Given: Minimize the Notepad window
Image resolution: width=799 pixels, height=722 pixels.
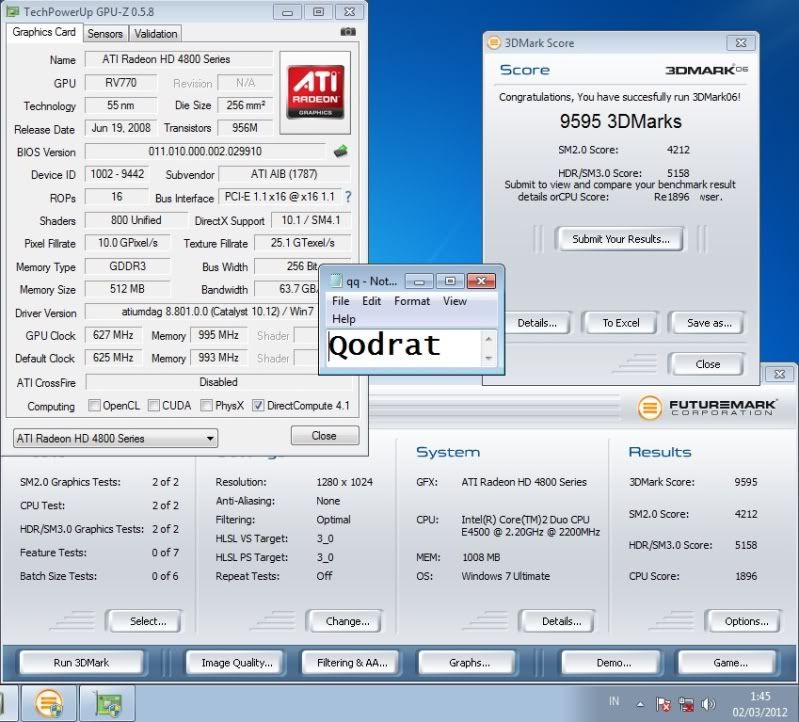Looking at the screenshot, I should (x=419, y=281).
